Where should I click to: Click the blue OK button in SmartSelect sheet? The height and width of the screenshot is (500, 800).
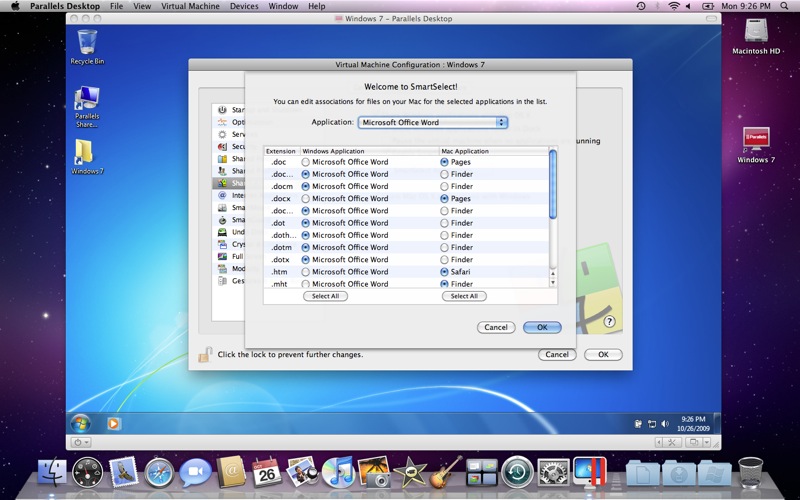(541, 327)
